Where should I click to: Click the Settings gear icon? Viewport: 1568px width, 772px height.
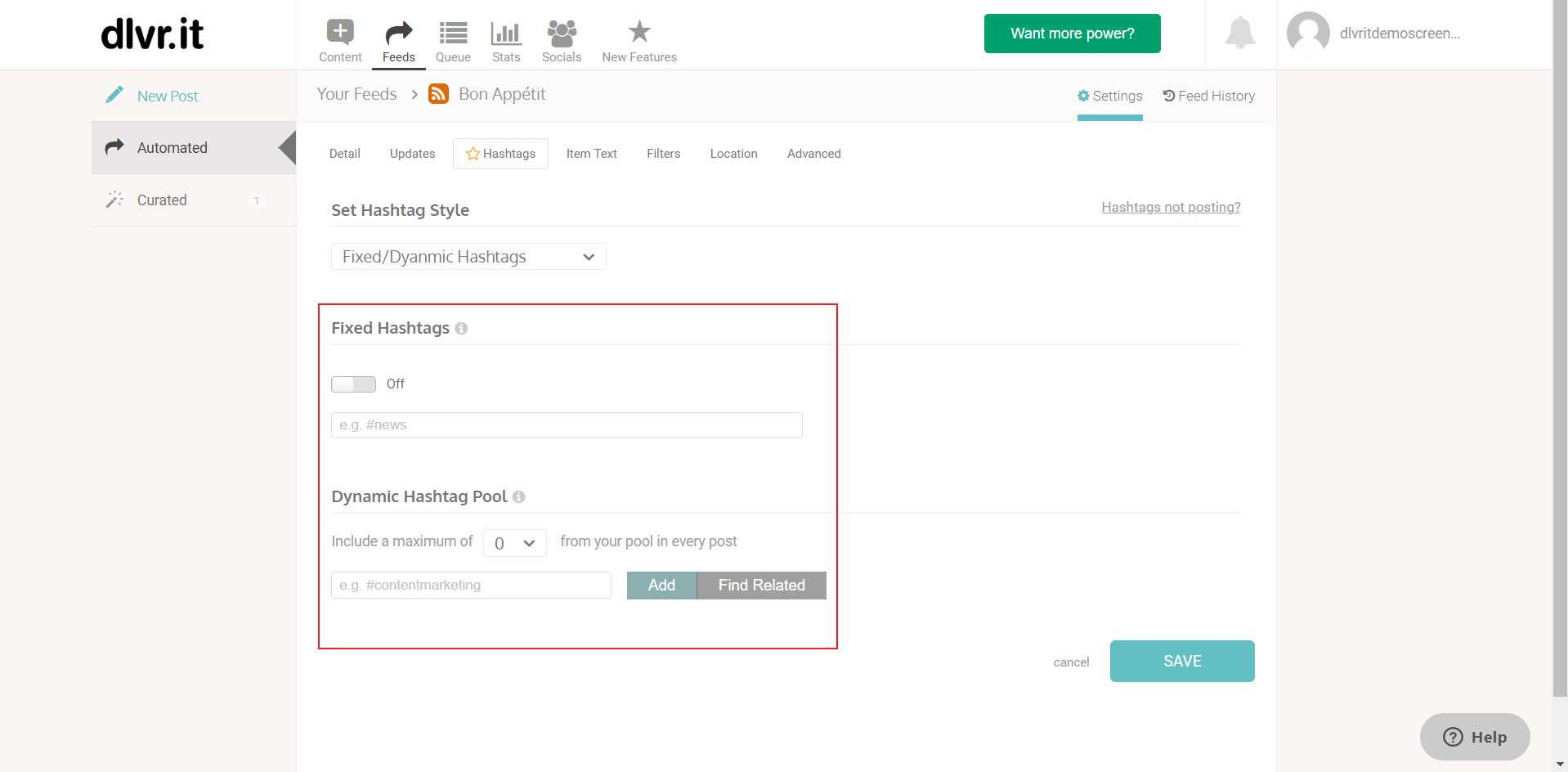(1083, 96)
